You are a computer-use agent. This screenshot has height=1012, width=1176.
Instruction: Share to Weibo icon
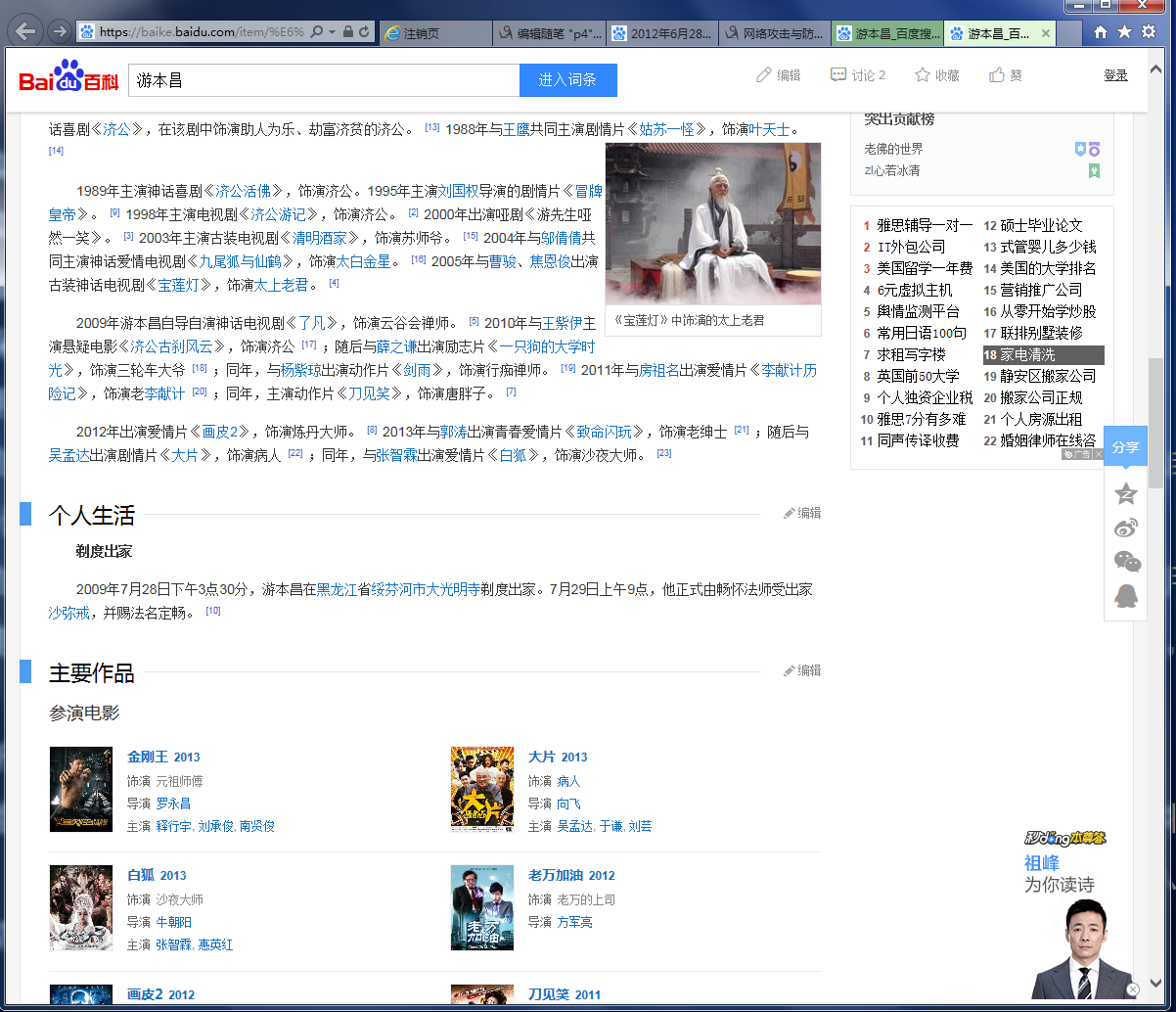coord(1126,528)
